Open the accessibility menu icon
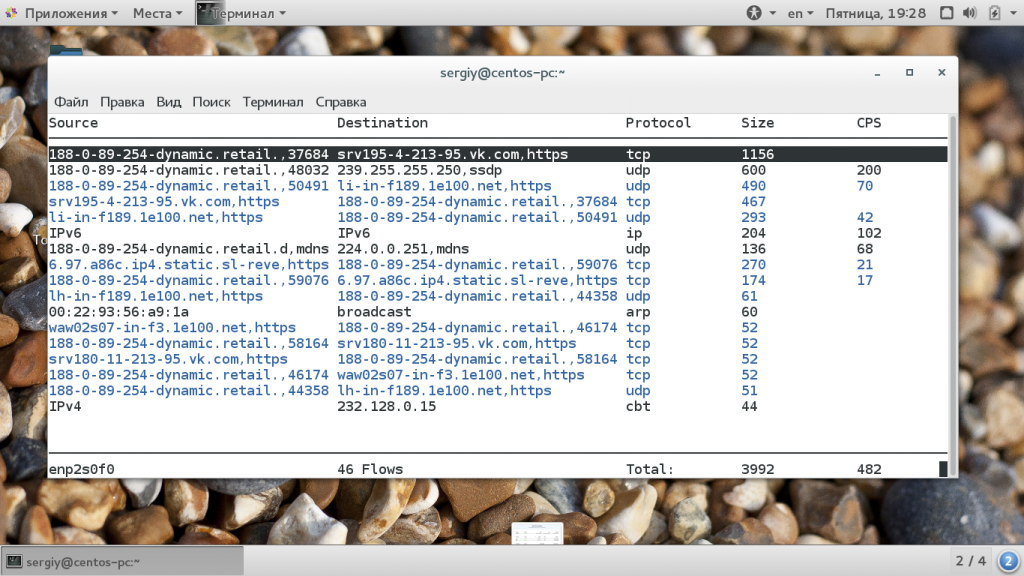Screen dimensions: 1024x576 pyautogui.click(x=755, y=13)
